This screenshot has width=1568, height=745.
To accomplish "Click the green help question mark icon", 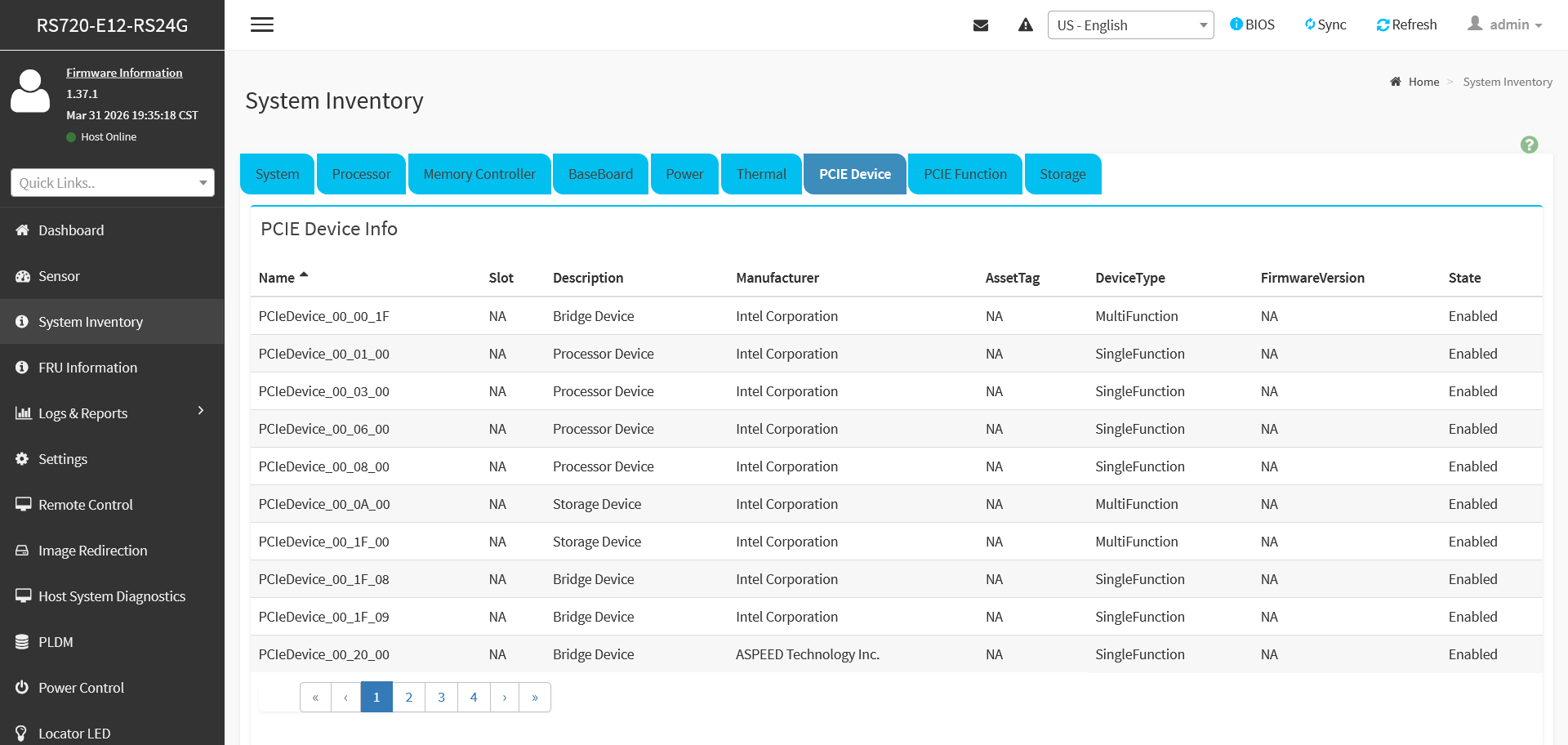I will coord(1529,145).
